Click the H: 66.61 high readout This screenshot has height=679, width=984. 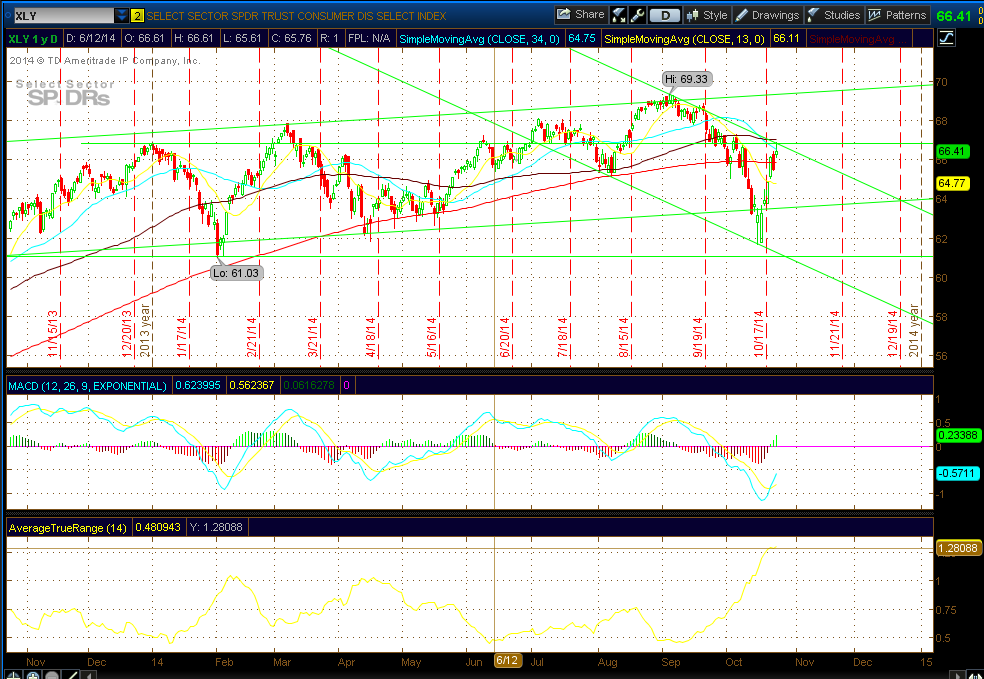tap(194, 39)
